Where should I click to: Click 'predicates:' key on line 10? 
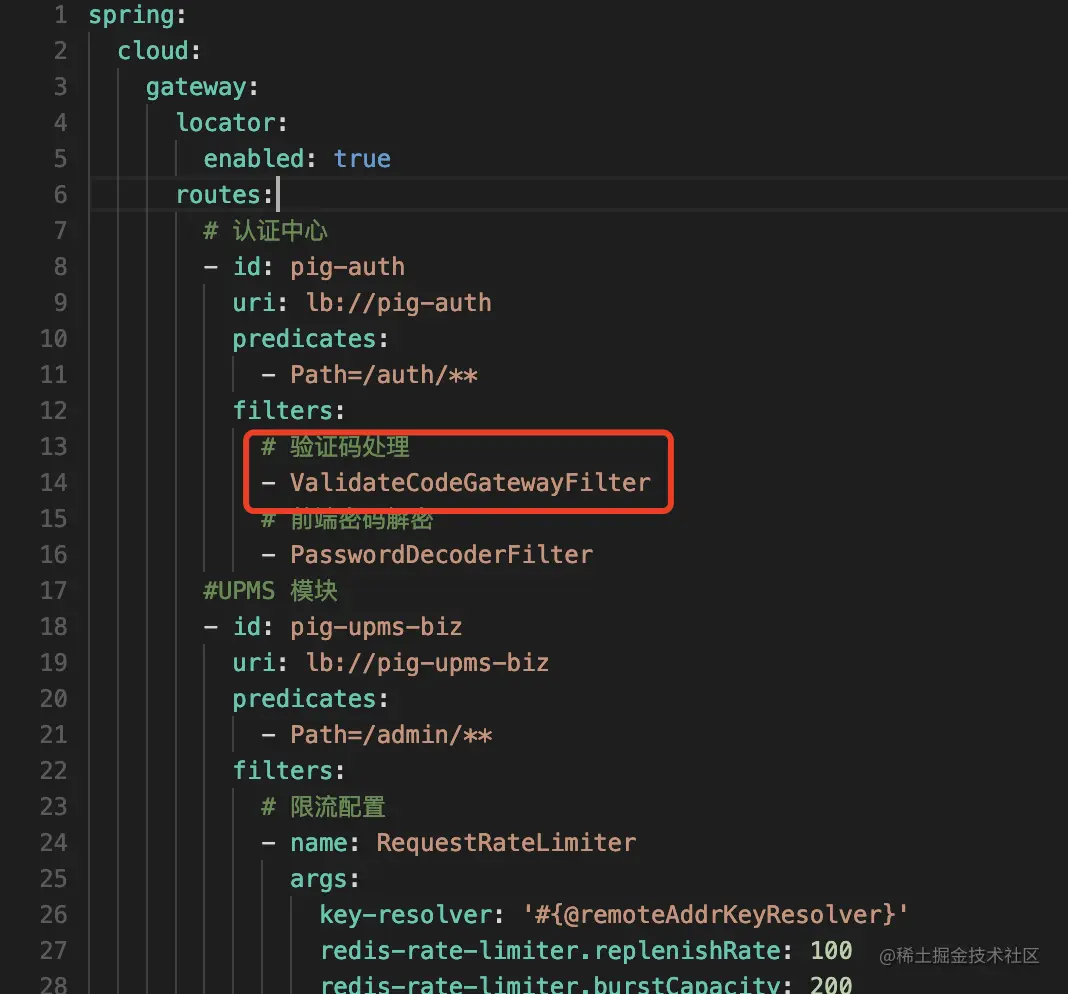pos(310,339)
